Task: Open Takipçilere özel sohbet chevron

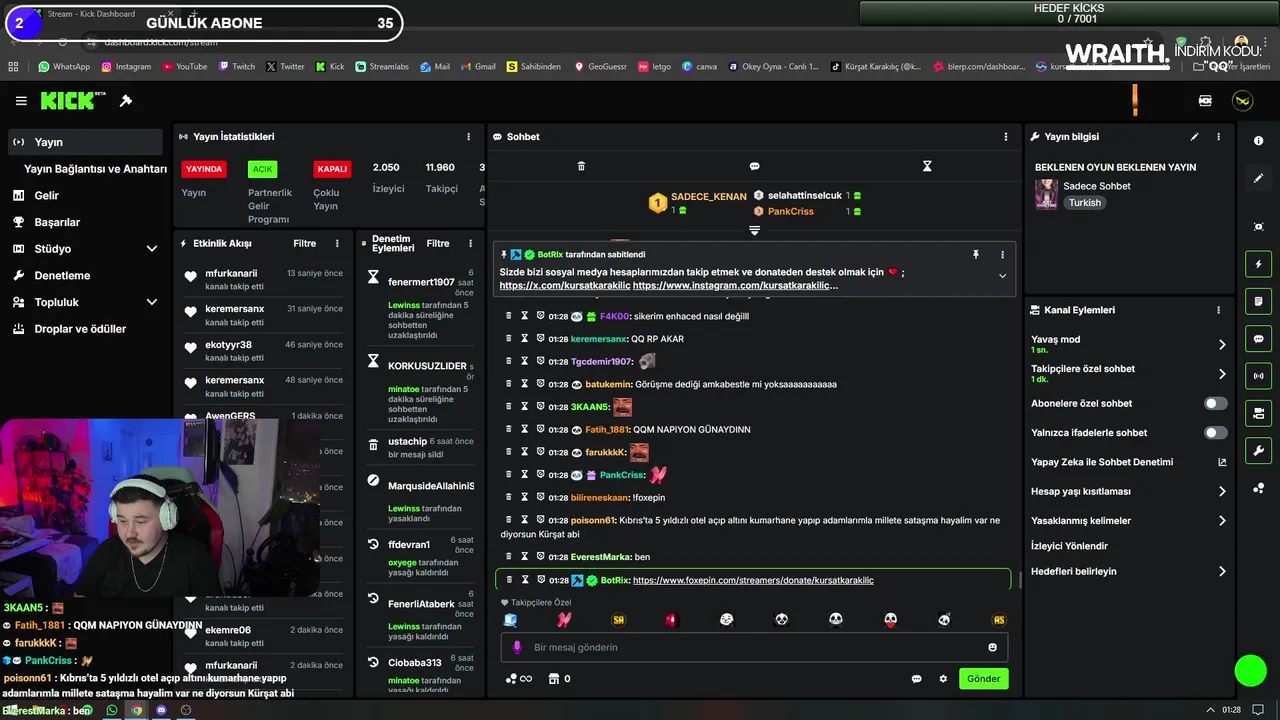Action: tap(1222, 374)
